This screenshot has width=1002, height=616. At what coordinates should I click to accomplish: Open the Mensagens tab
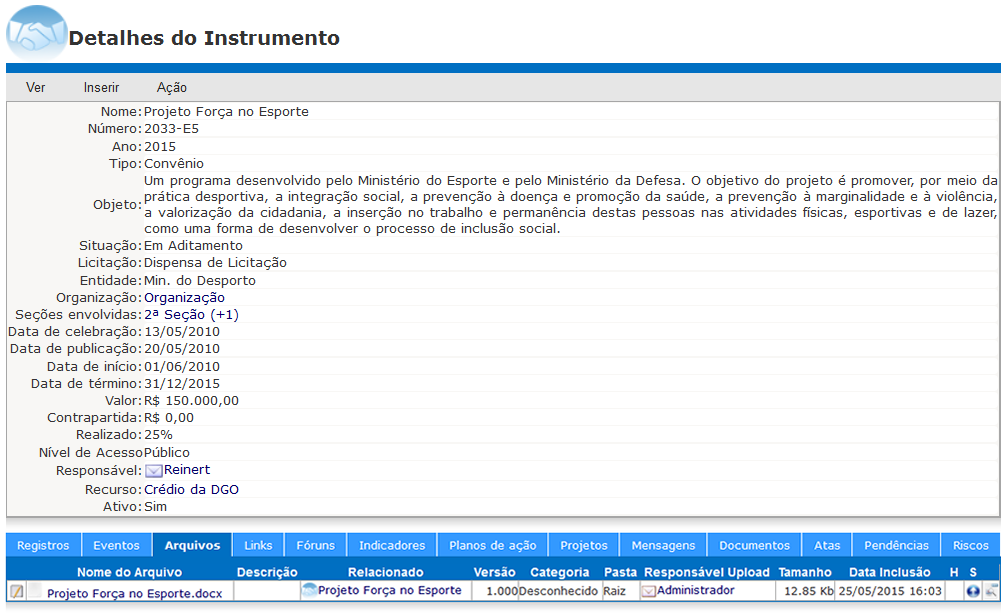(663, 545)
